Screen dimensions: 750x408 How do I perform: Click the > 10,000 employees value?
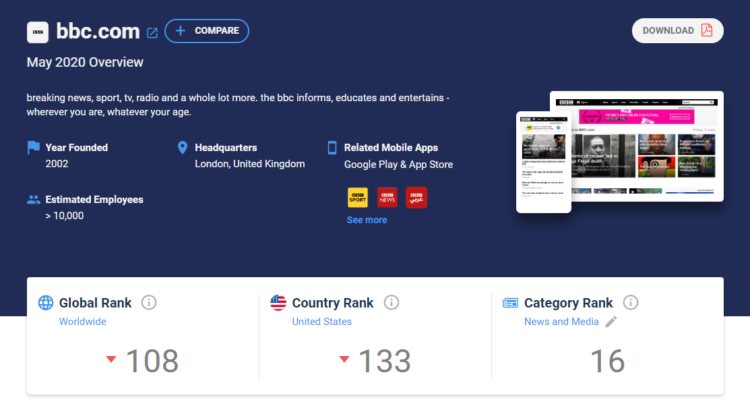(x=65, y=216)
